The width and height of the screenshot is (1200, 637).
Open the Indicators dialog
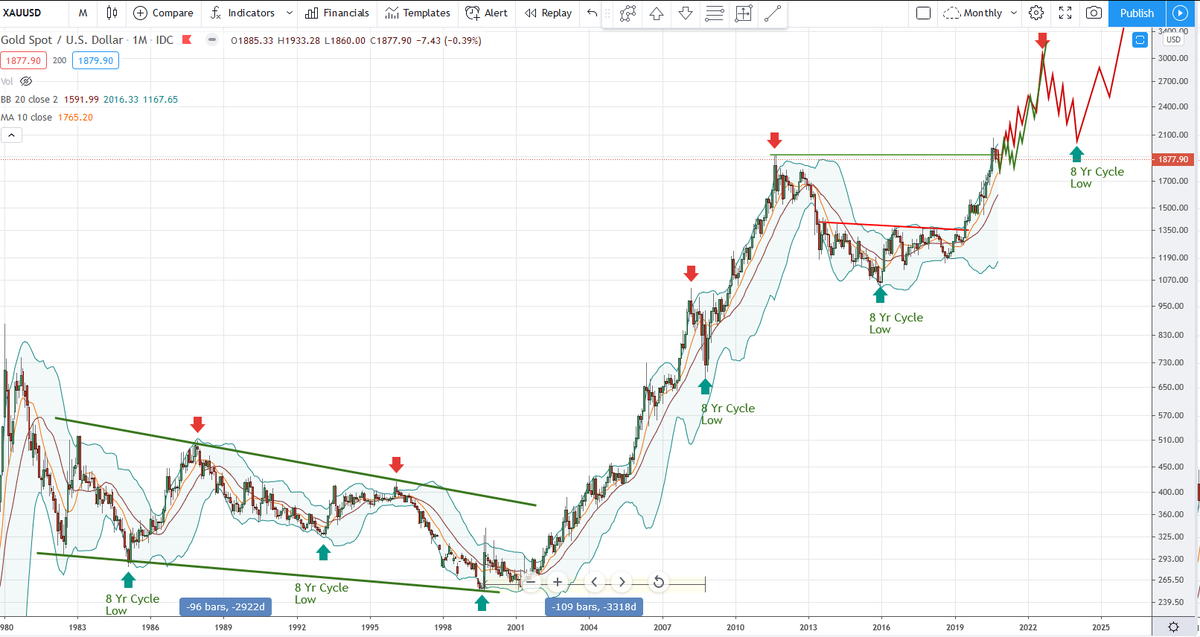(241, 13)
